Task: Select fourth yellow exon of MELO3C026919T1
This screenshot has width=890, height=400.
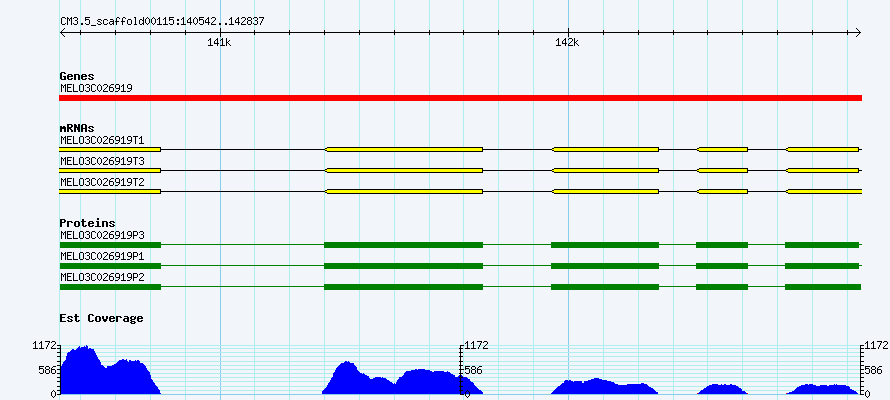Action: pyautogui.click(x=723, y=149)
